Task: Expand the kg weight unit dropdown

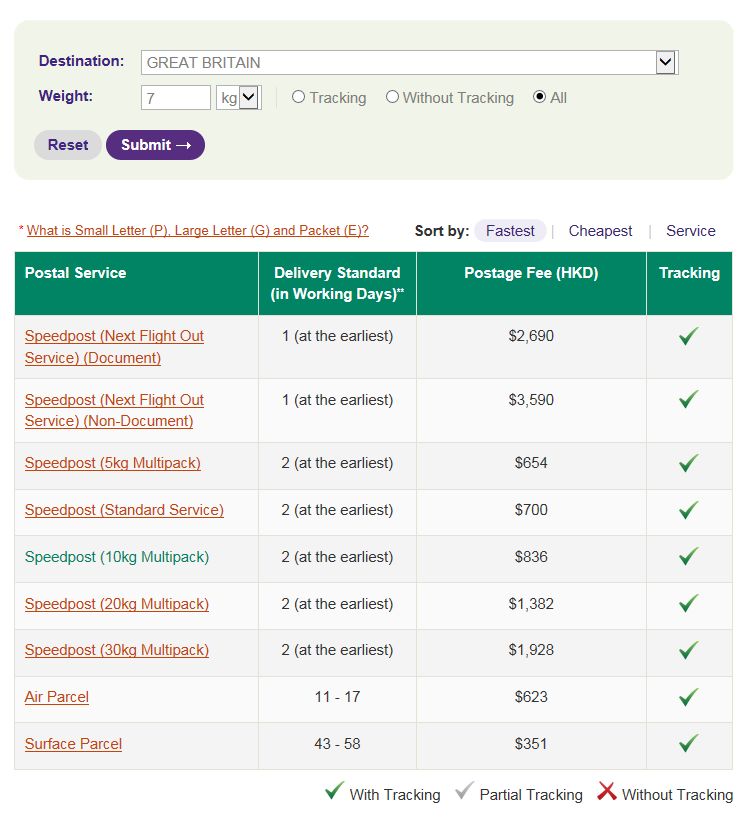Action: (x=249, y=97)
